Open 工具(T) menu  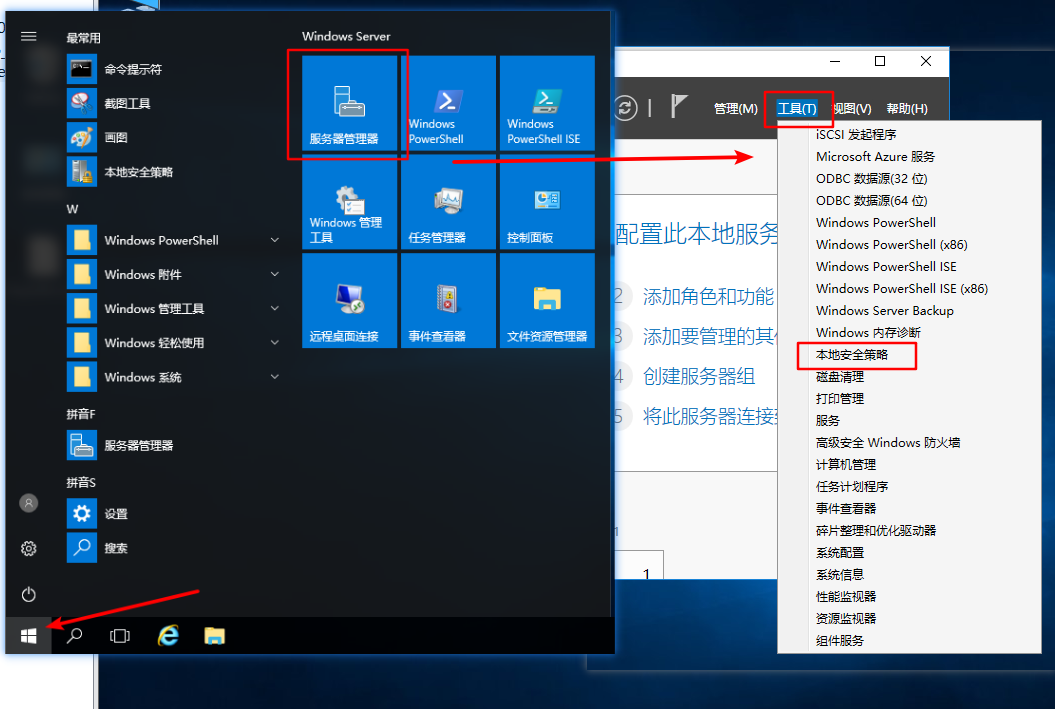797,108
